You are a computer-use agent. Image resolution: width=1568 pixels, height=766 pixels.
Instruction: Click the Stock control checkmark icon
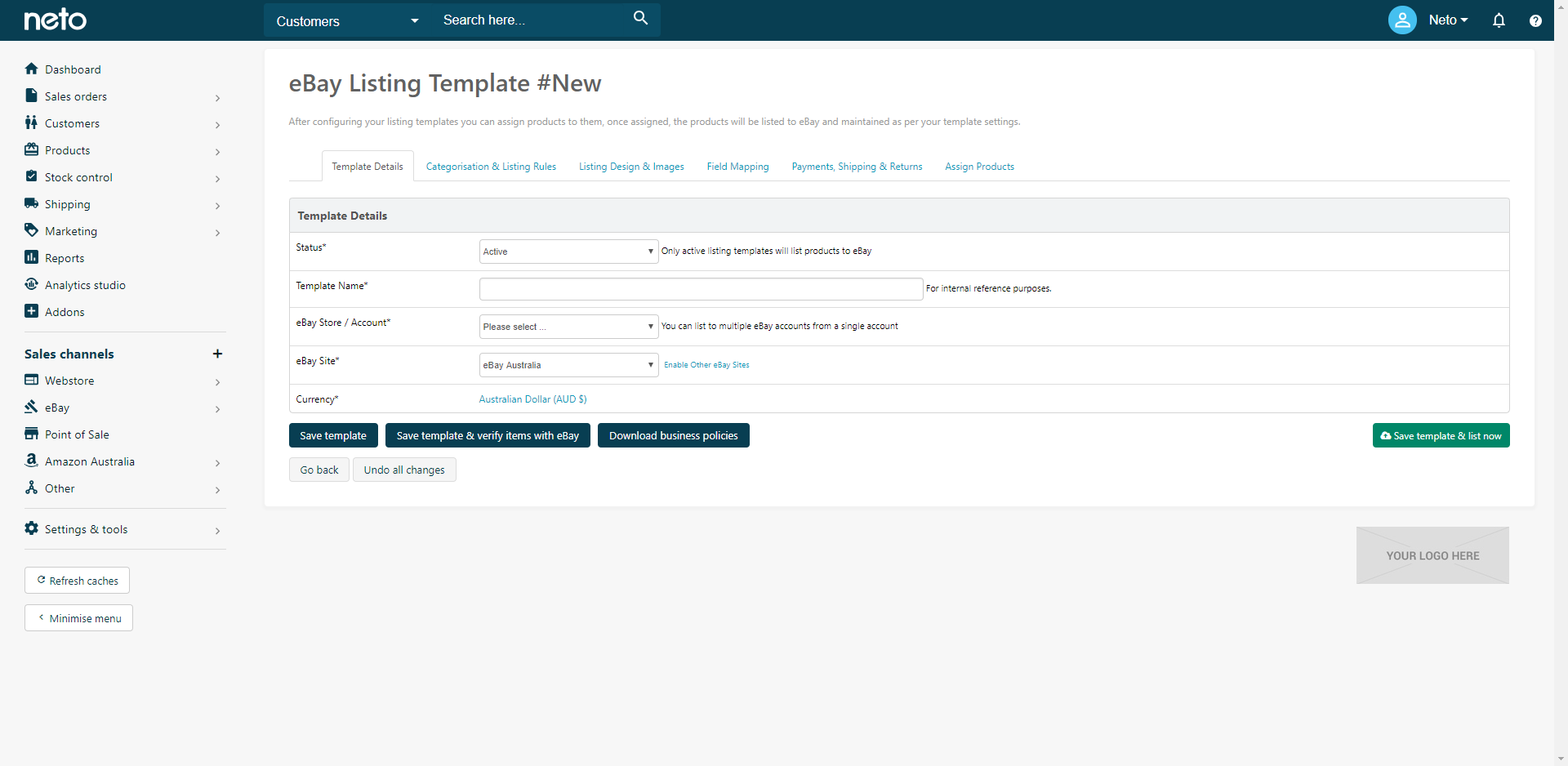tap(31, 176)
